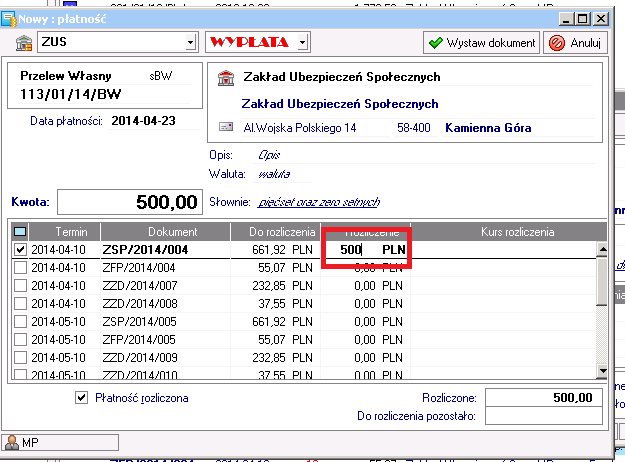Click the Do rozliczenia pozostało field

point(544,416)
